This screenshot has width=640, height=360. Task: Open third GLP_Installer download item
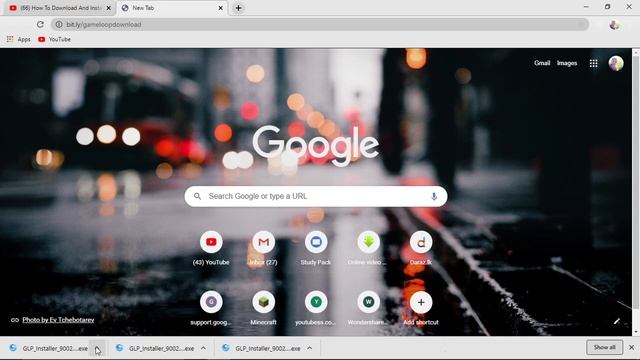262,348
